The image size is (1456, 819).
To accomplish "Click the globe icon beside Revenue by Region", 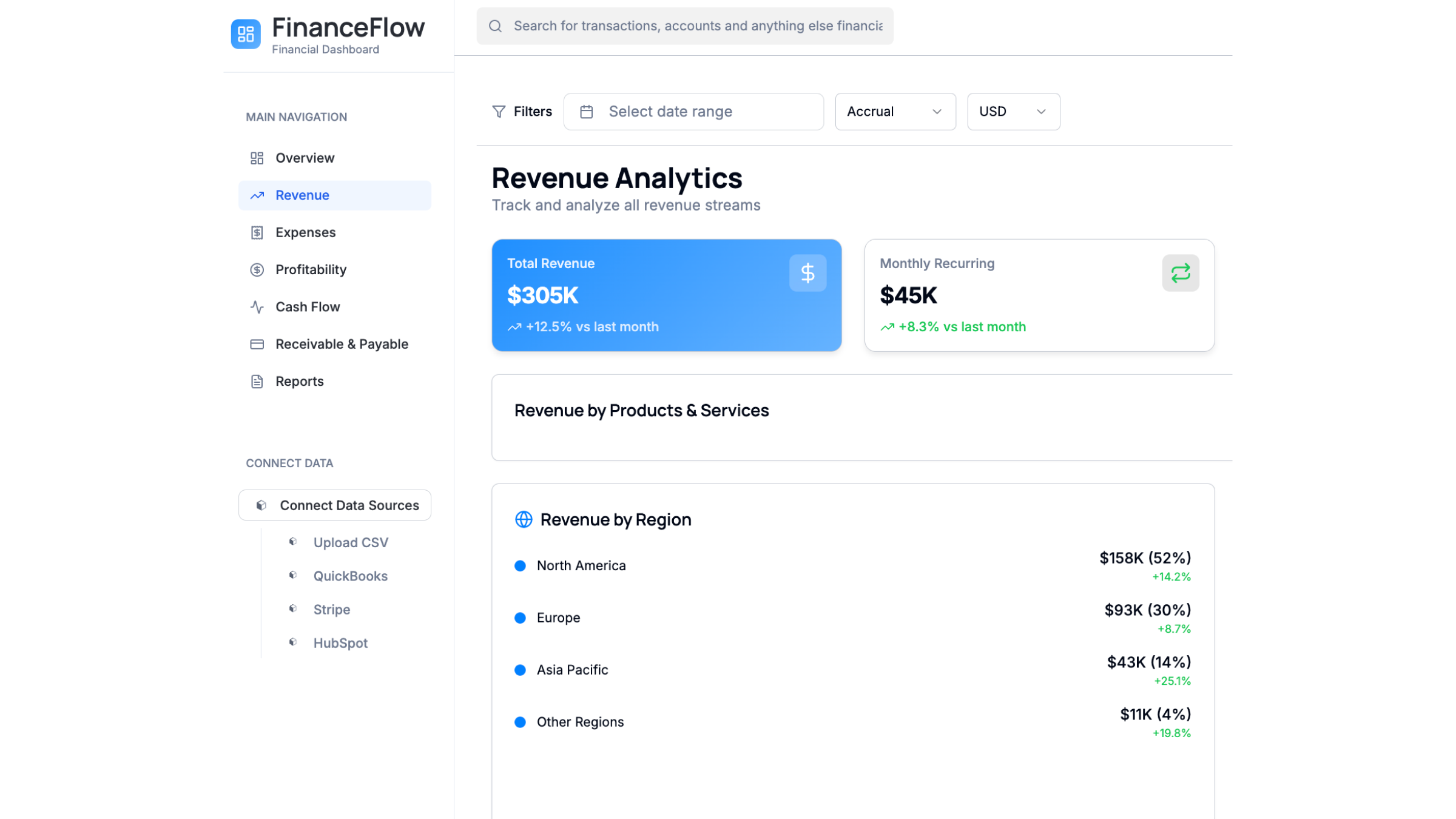I will 524,519.
